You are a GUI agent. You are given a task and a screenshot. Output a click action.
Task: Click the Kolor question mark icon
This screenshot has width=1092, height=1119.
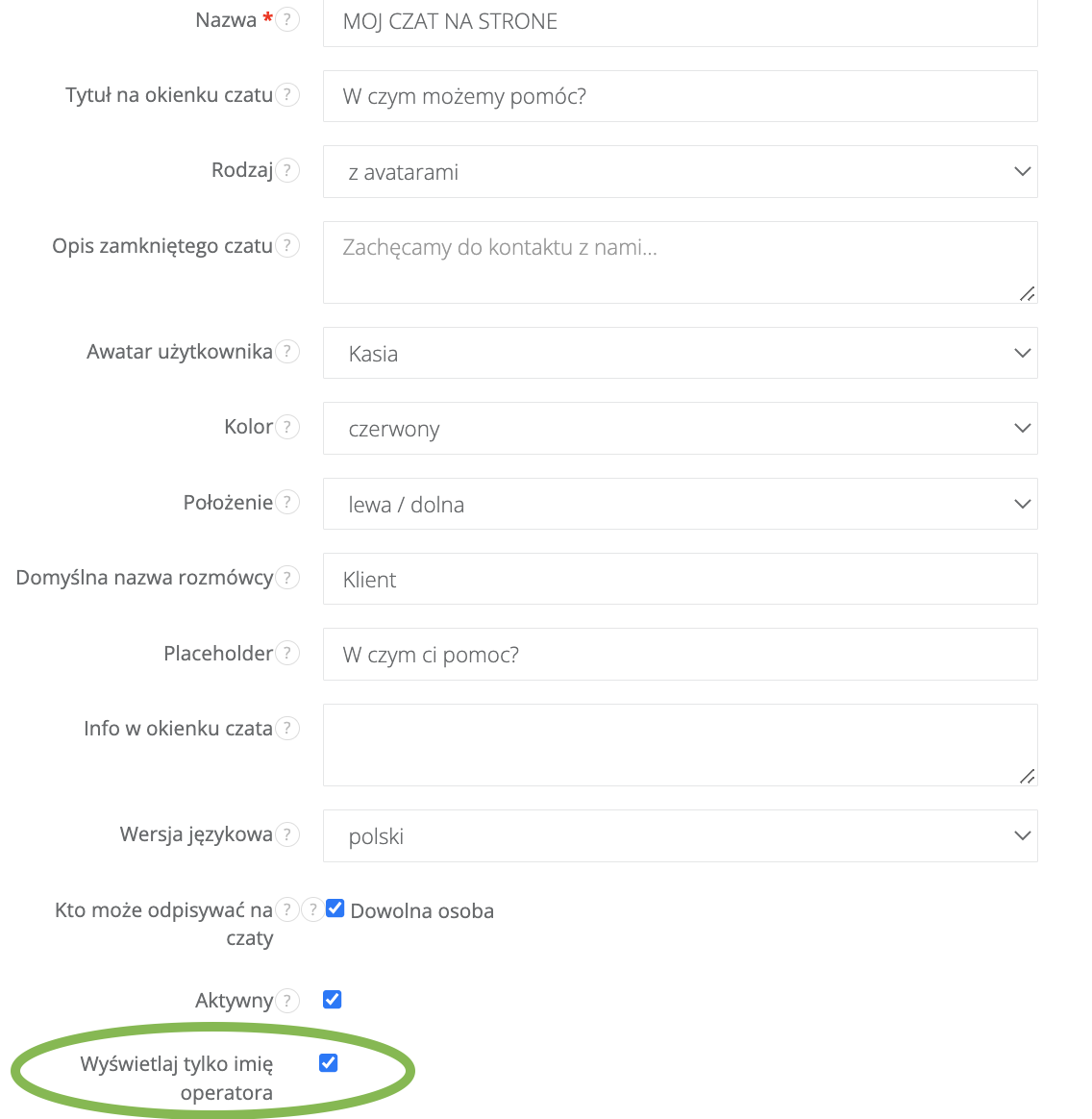(x=286, y=427)
